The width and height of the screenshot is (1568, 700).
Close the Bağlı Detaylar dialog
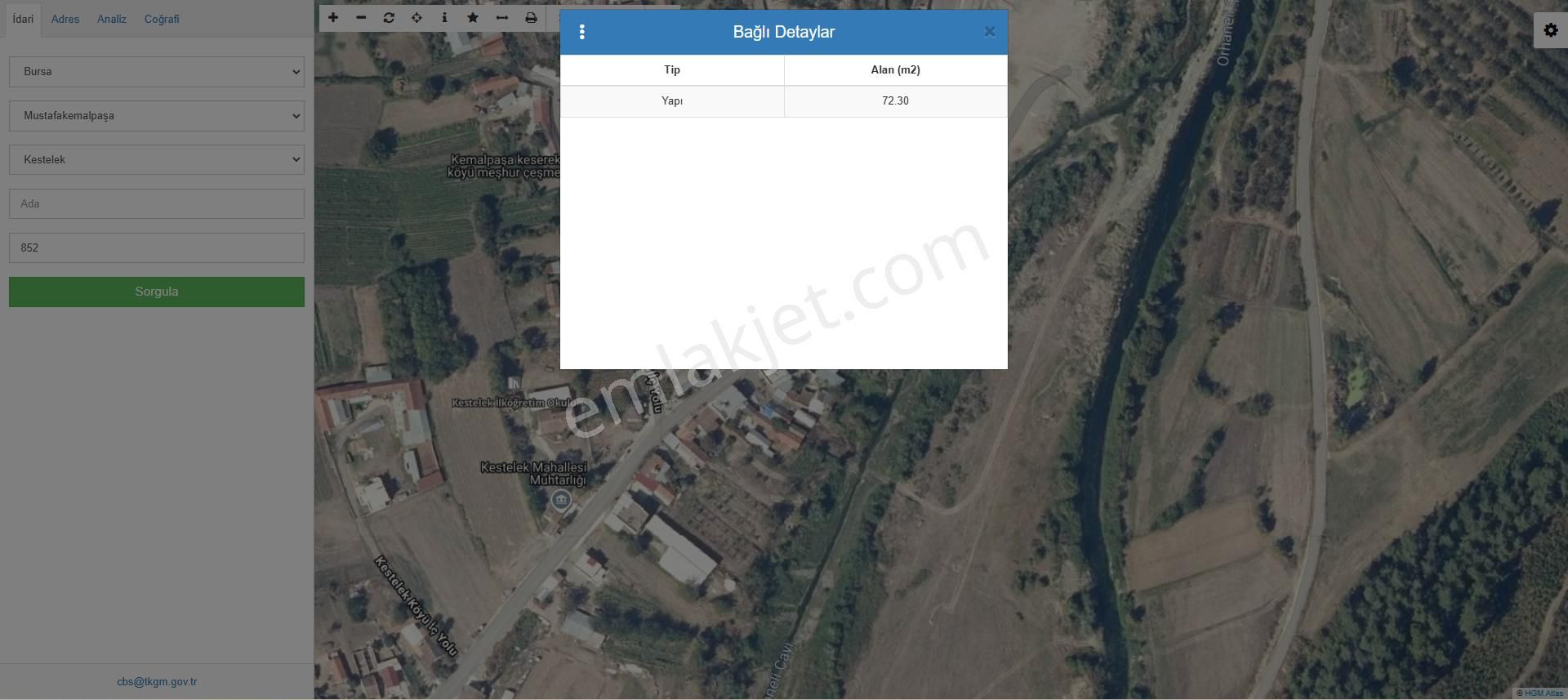[x=989, y=32]
